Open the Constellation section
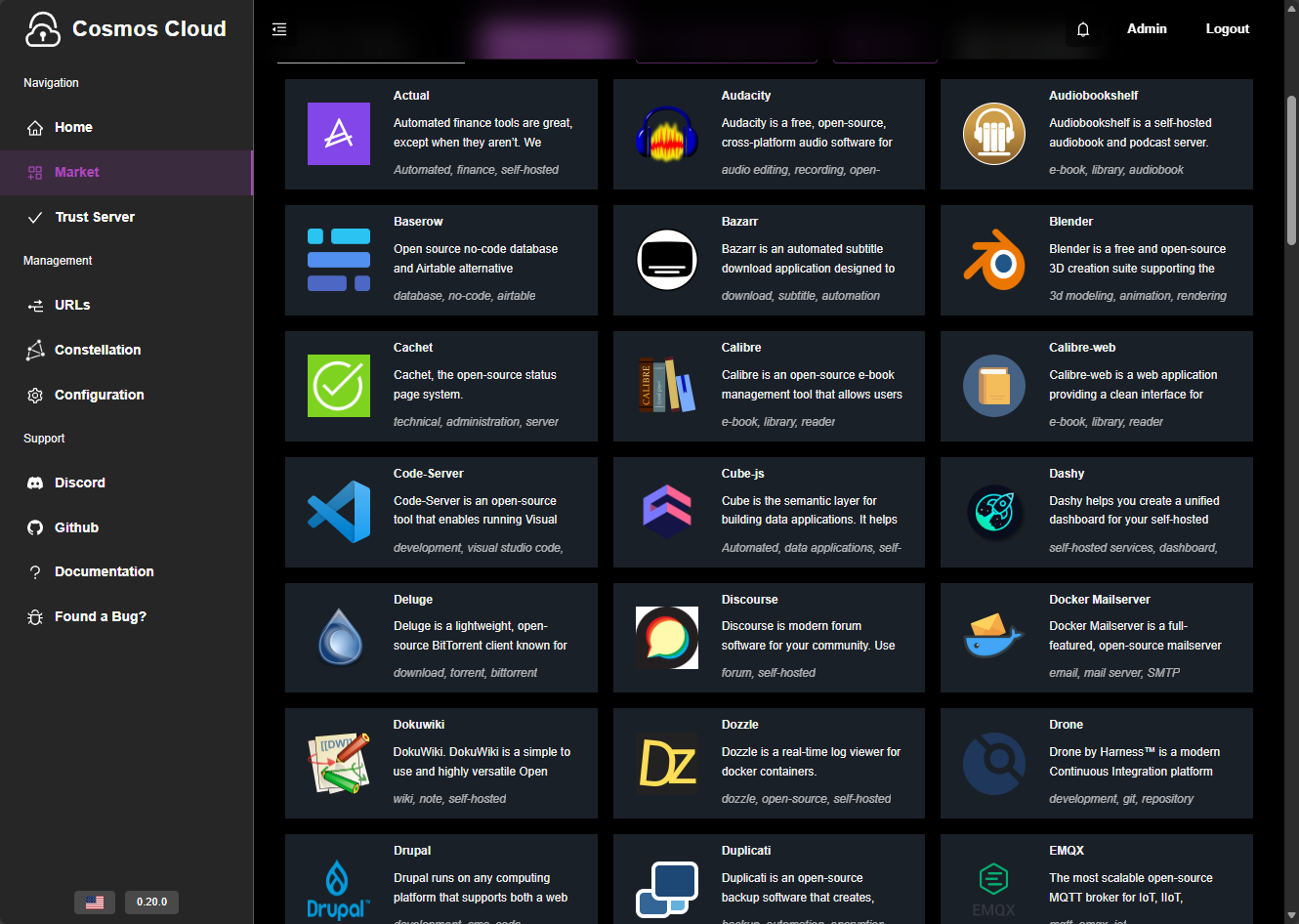The image size is (1299, 924). 126,350
